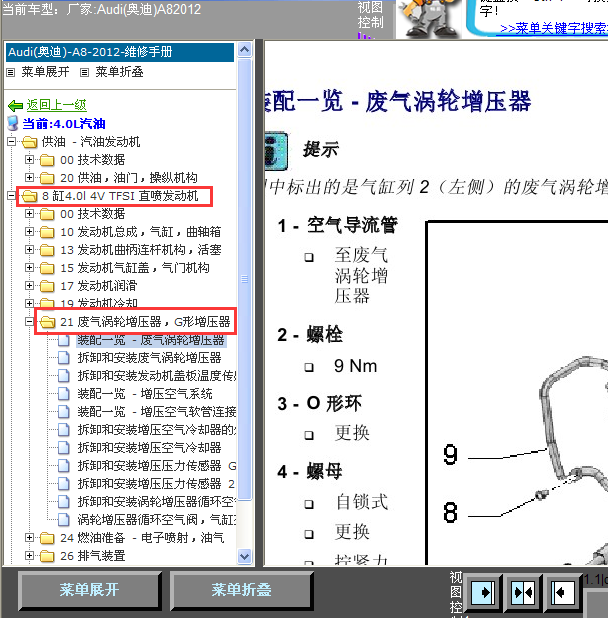Click the small 菜单折叠 icon in tree header
Screen dimensions: 608x618
(84, 73)
